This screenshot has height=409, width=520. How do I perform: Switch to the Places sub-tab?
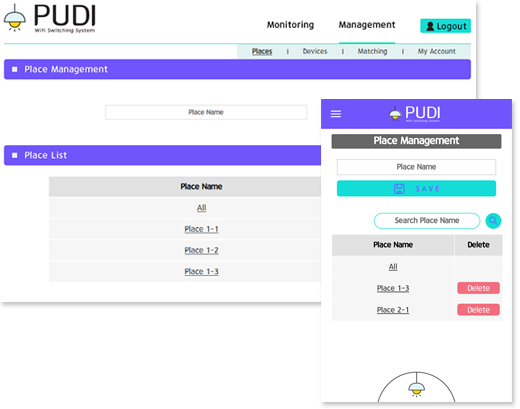click(262, 51)
